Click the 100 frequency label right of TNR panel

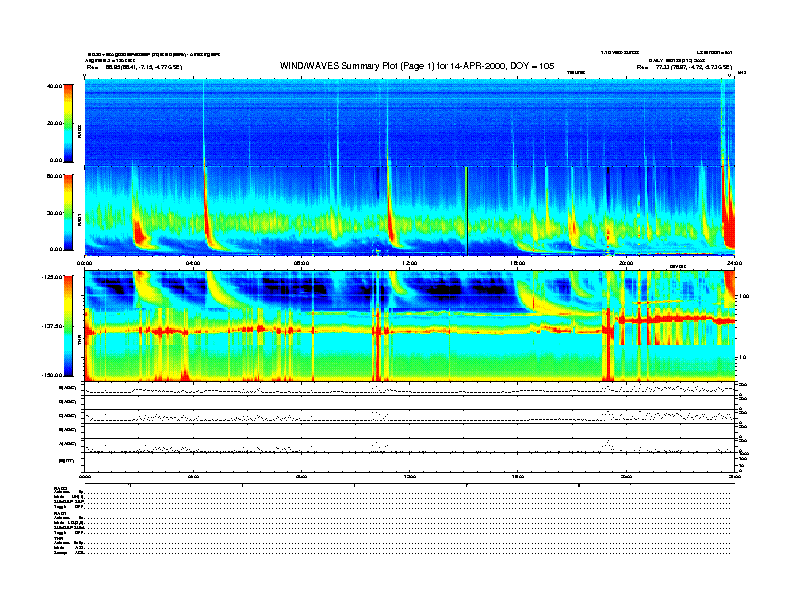744,296
